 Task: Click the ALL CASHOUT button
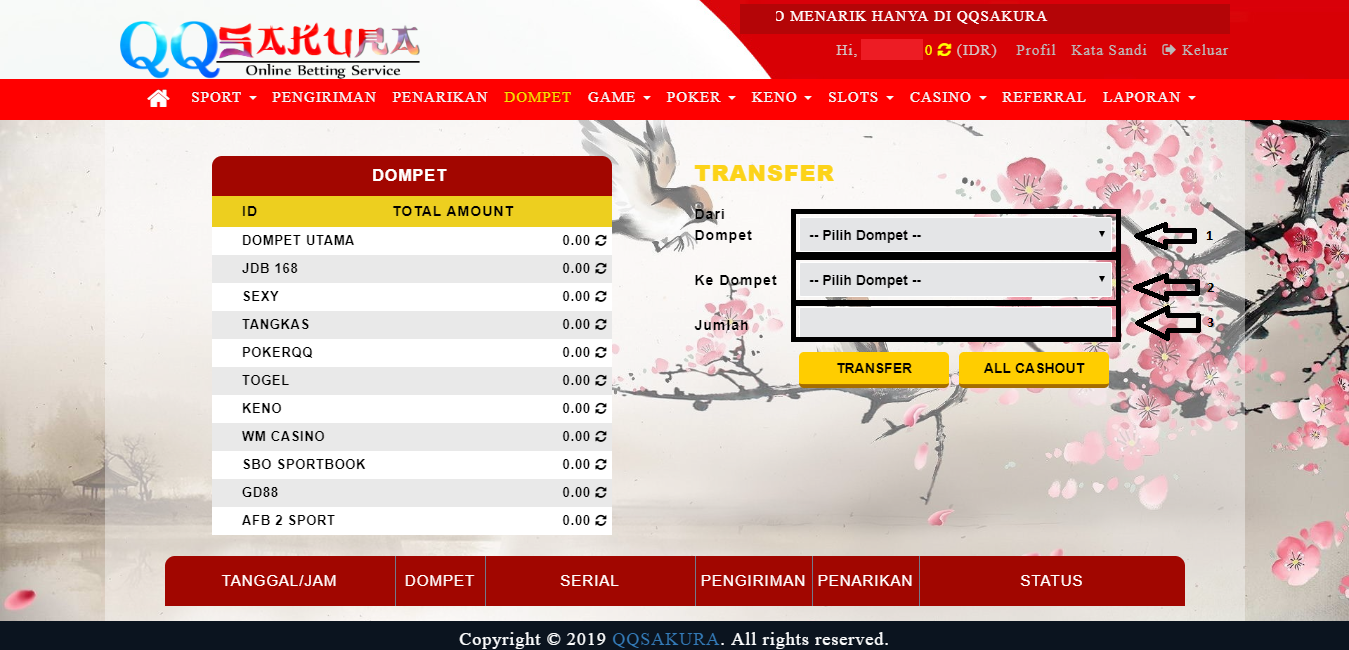coord(1034,368)
